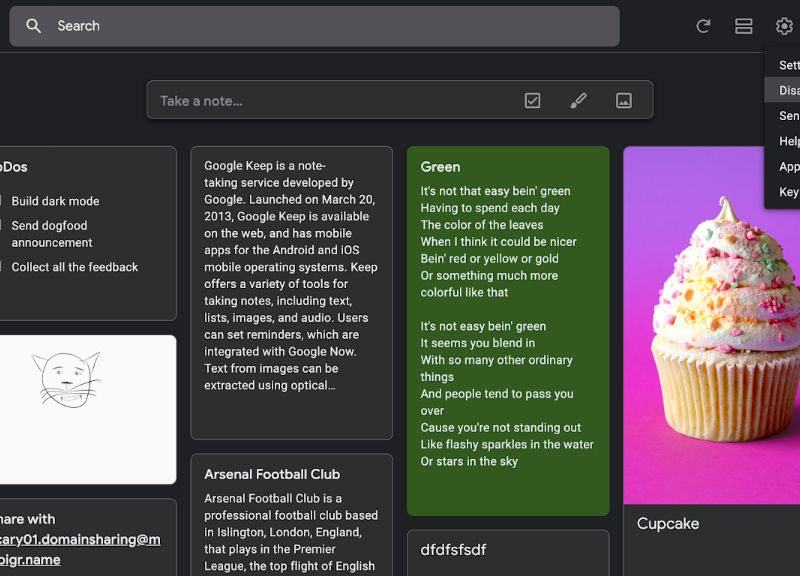Add a new image note via picture icon
Viewport: 800px width, 576px height.
624,100
